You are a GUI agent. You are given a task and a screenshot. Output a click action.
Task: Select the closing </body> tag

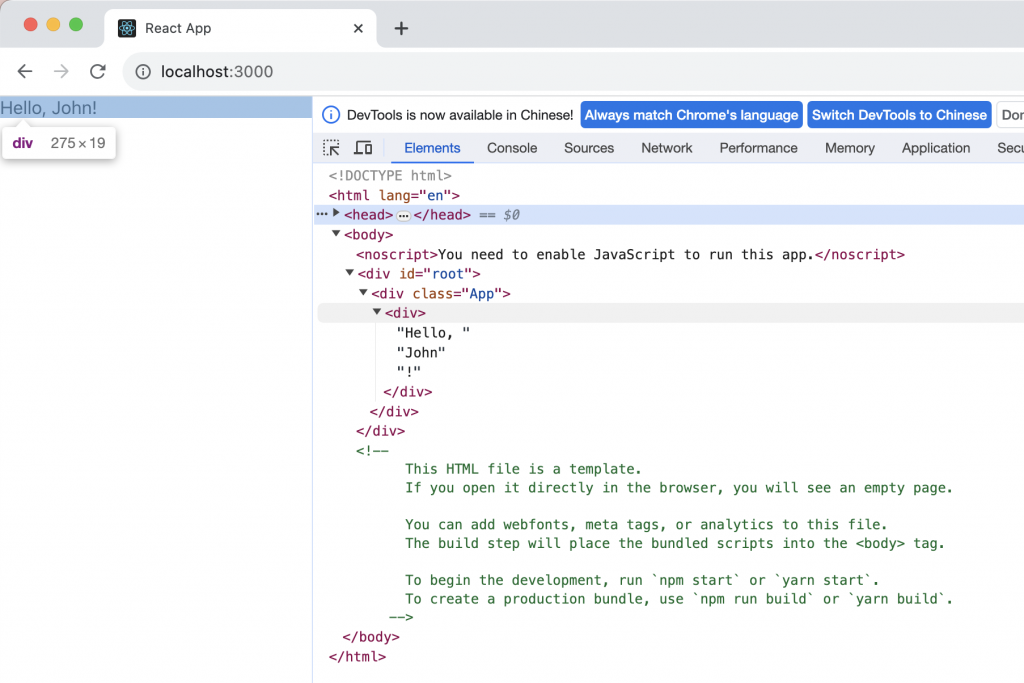pyautogui.click(x=371, y=637)
